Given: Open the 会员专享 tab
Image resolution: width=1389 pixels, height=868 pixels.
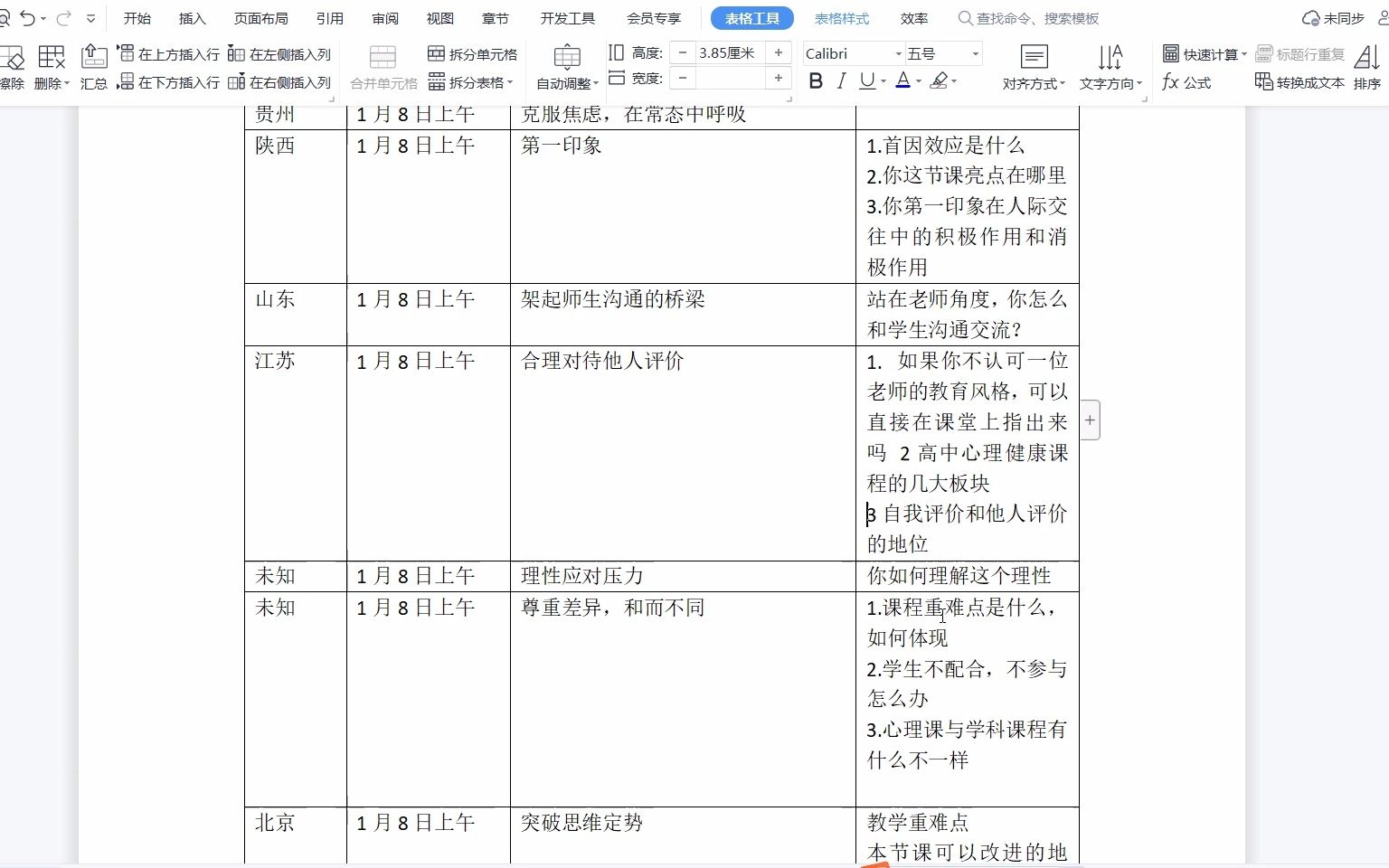Looking at the screenshot, I should pyautogui.click(x=654, y=18).
